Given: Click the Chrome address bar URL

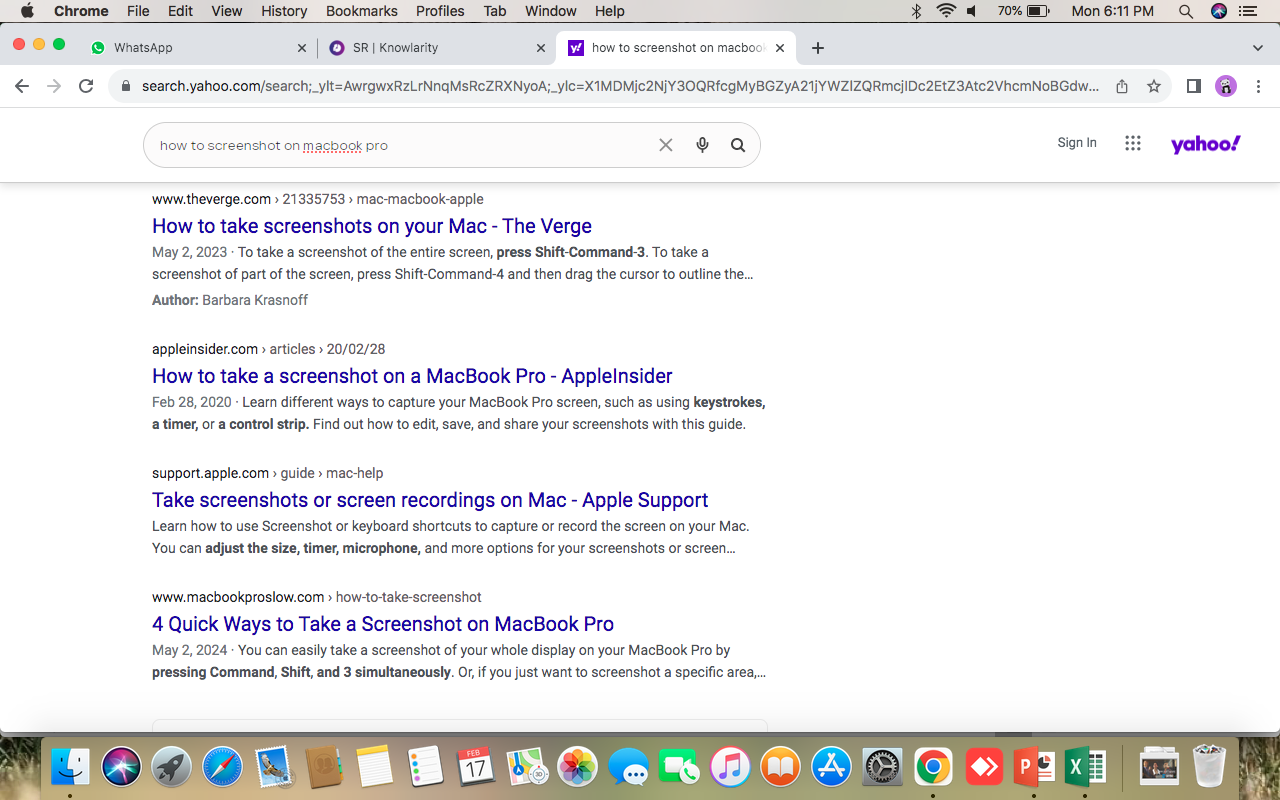Looking at the screenshot, I should click(x=620, y=86).
